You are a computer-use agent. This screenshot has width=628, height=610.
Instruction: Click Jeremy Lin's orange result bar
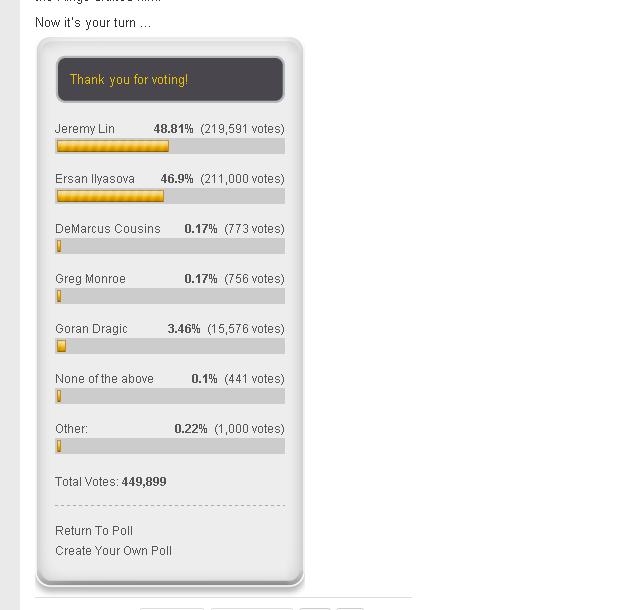[112, 146]
